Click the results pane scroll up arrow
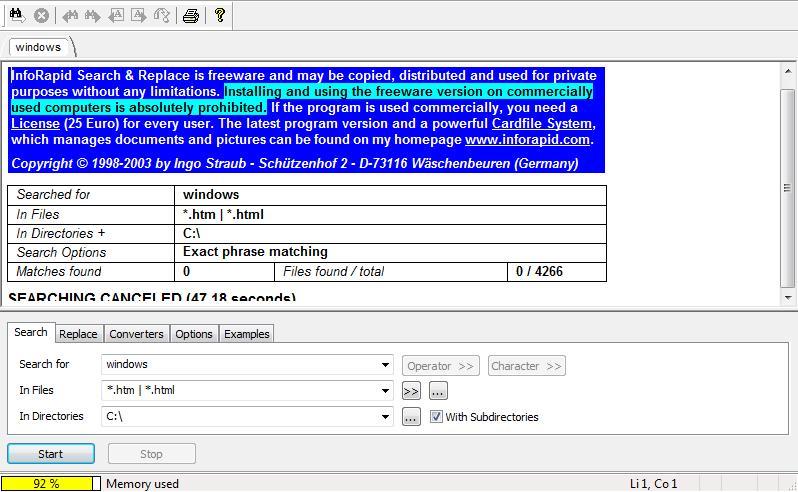The height and width of the screenshot is (492, 798). (788, 71)
